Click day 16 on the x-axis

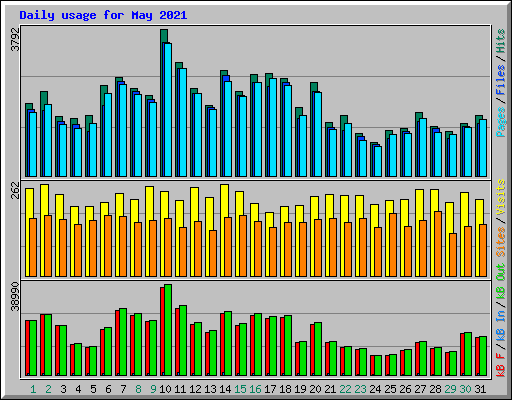[255, 389]
